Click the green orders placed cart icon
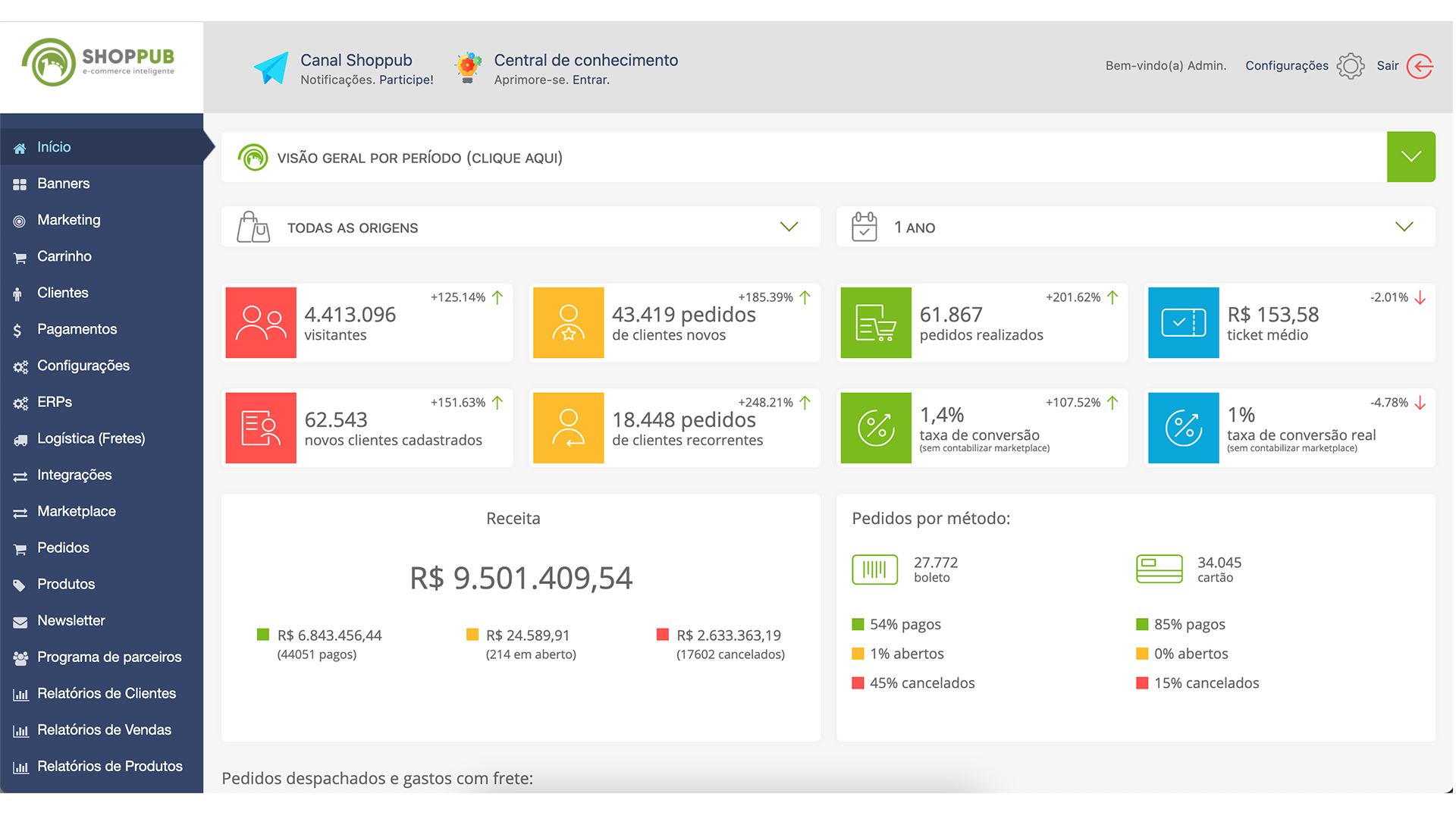This screenshot has height=819, width=1456. pos(876,322)
